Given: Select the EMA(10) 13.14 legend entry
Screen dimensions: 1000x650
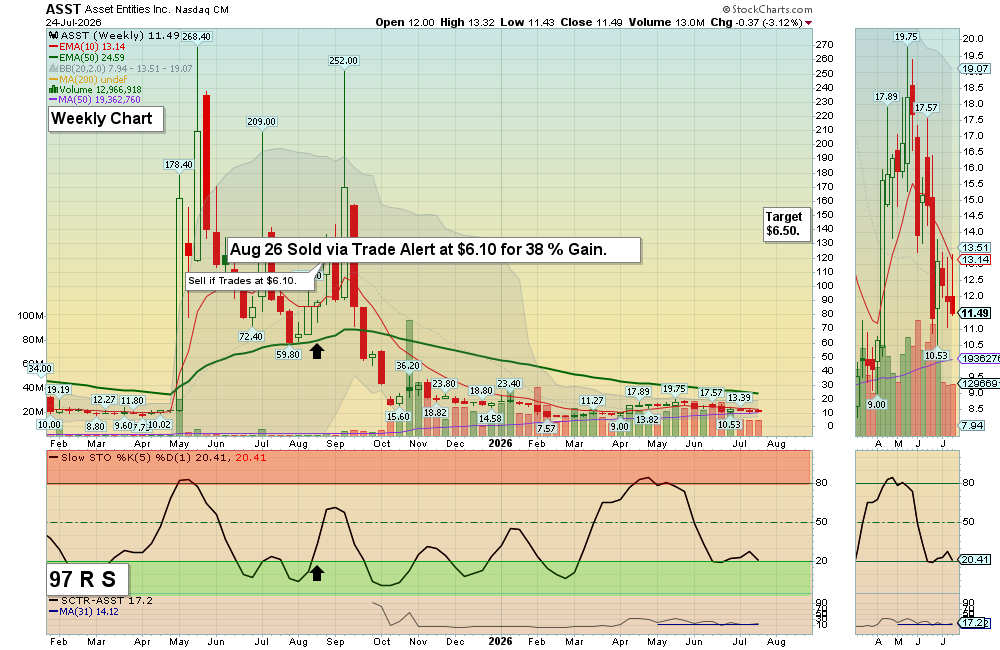Looking at the screenshot, I should click(87, 47).
